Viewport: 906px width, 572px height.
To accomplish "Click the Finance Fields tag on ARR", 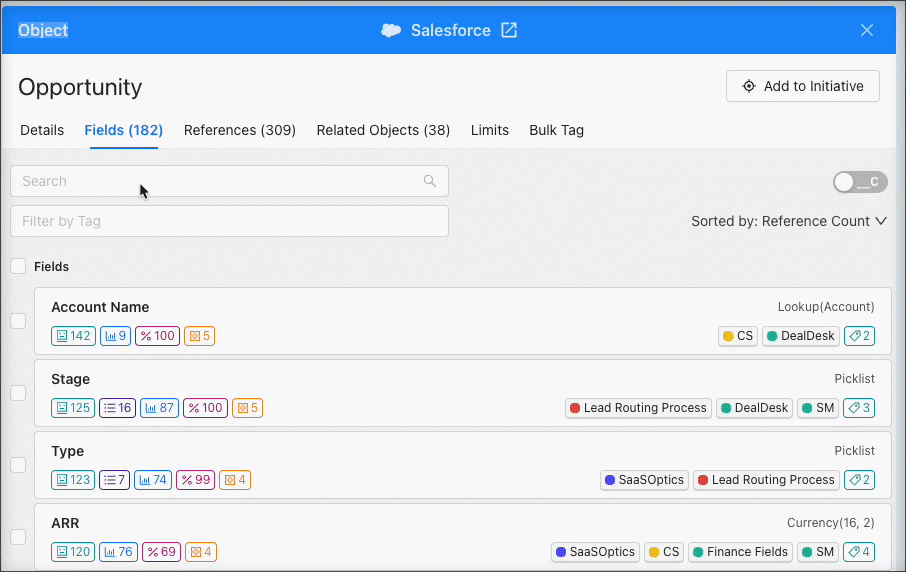I will [740, 552].
